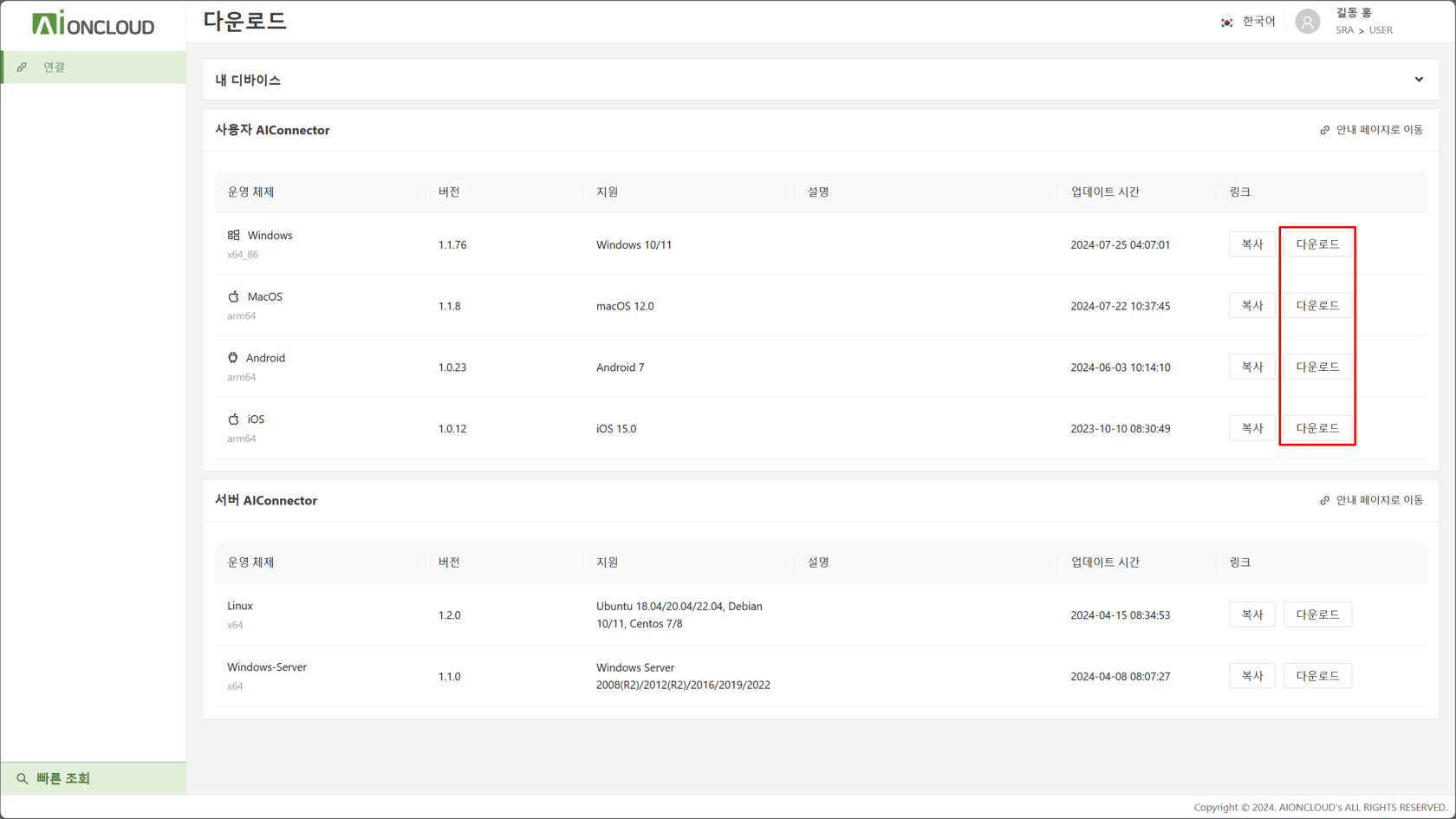
Task: Copy the MacOS download link
Action: pyautogui.click(x=1251, y=306)
